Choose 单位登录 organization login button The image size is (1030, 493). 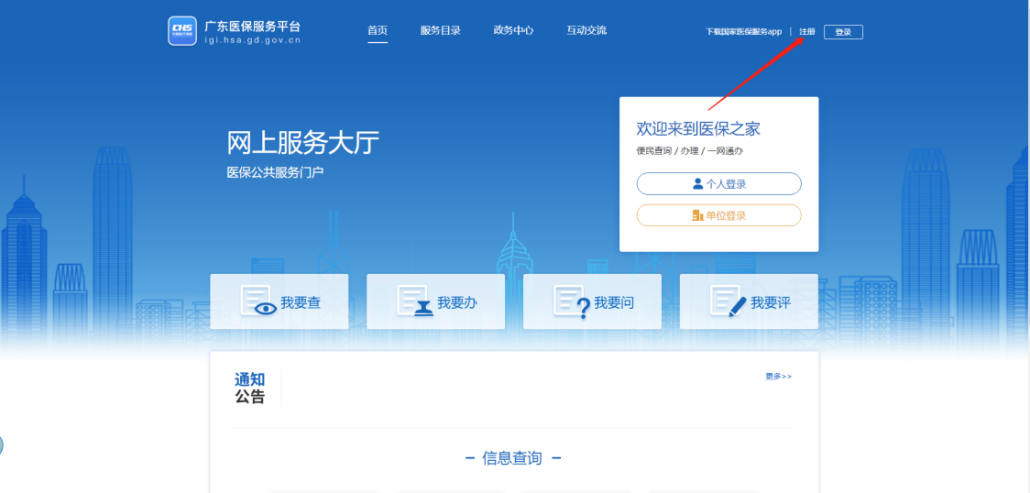tap(719, 215)
